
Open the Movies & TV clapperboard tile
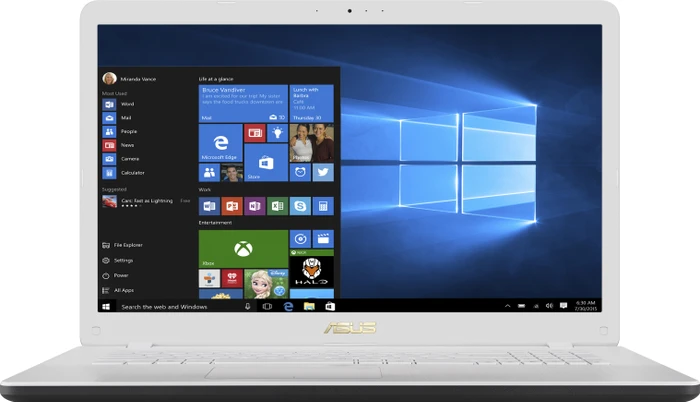pyautogui.click(x=323, y=239)
